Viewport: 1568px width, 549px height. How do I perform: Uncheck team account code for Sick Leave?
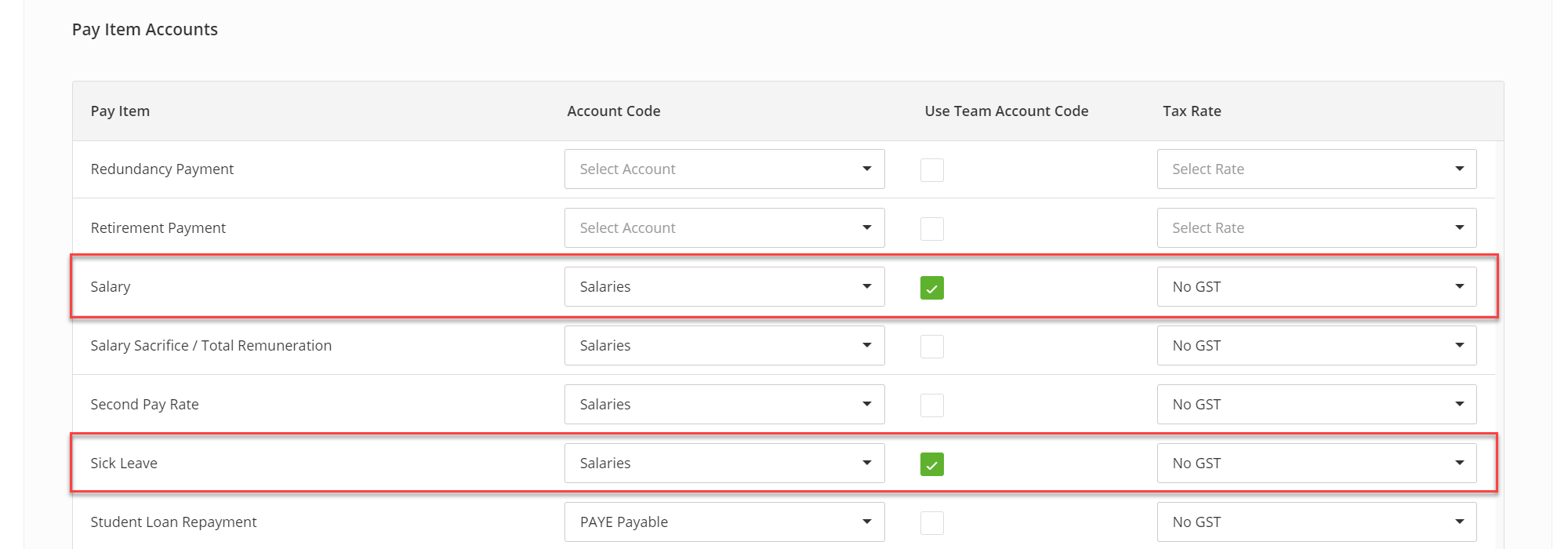click(x=931, y=464)
